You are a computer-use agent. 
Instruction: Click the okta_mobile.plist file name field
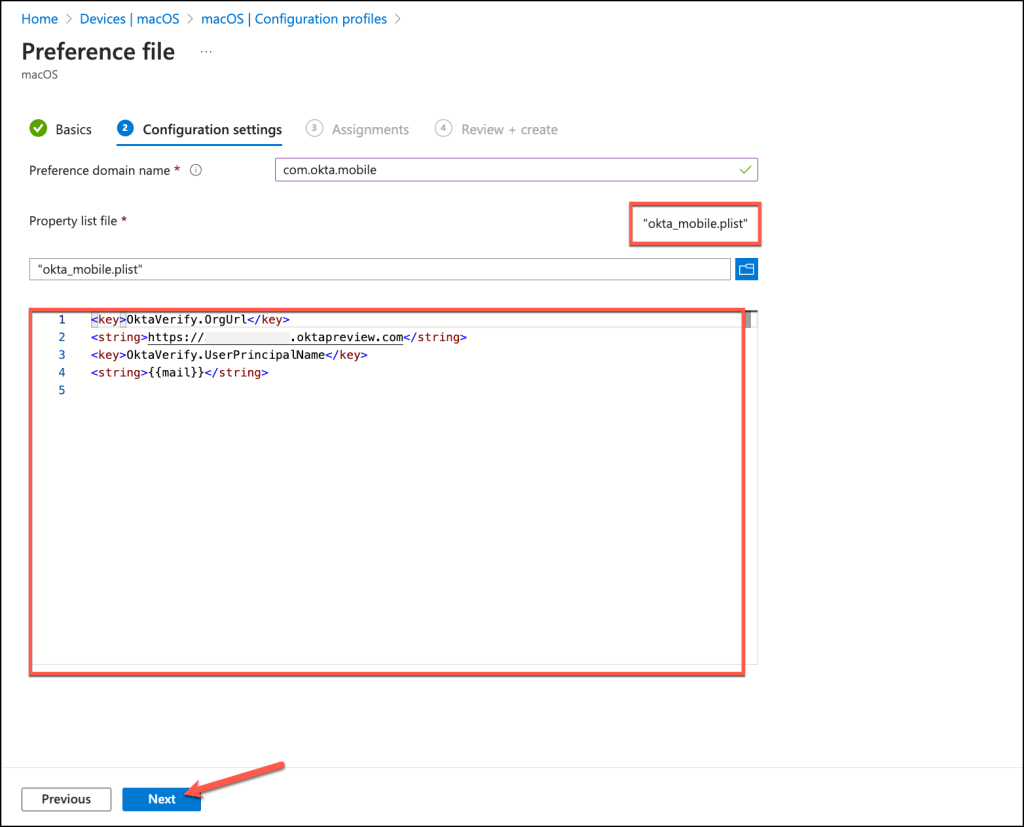click(x=380, y=270)
